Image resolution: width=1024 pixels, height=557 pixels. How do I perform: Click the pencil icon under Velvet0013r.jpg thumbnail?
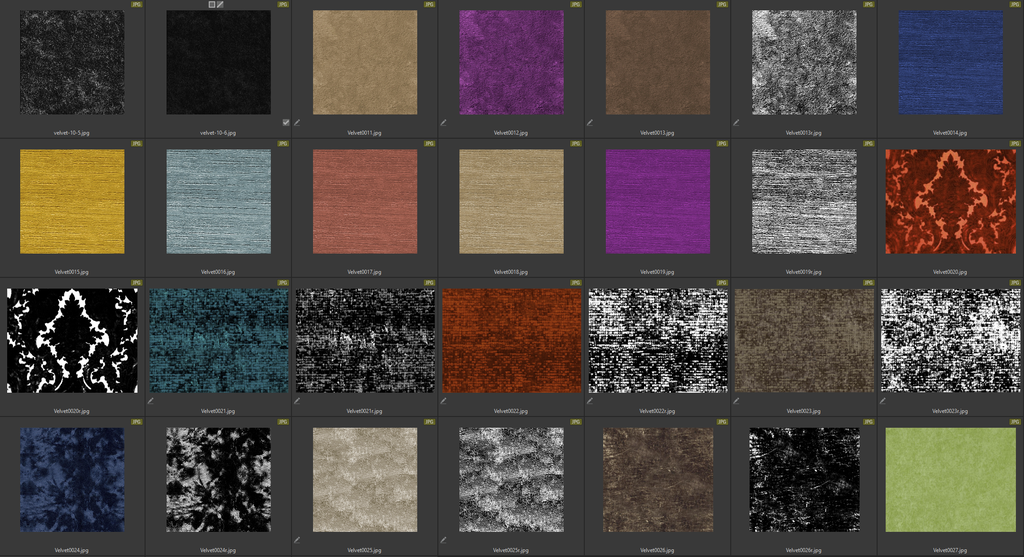[x=737, y=123]
